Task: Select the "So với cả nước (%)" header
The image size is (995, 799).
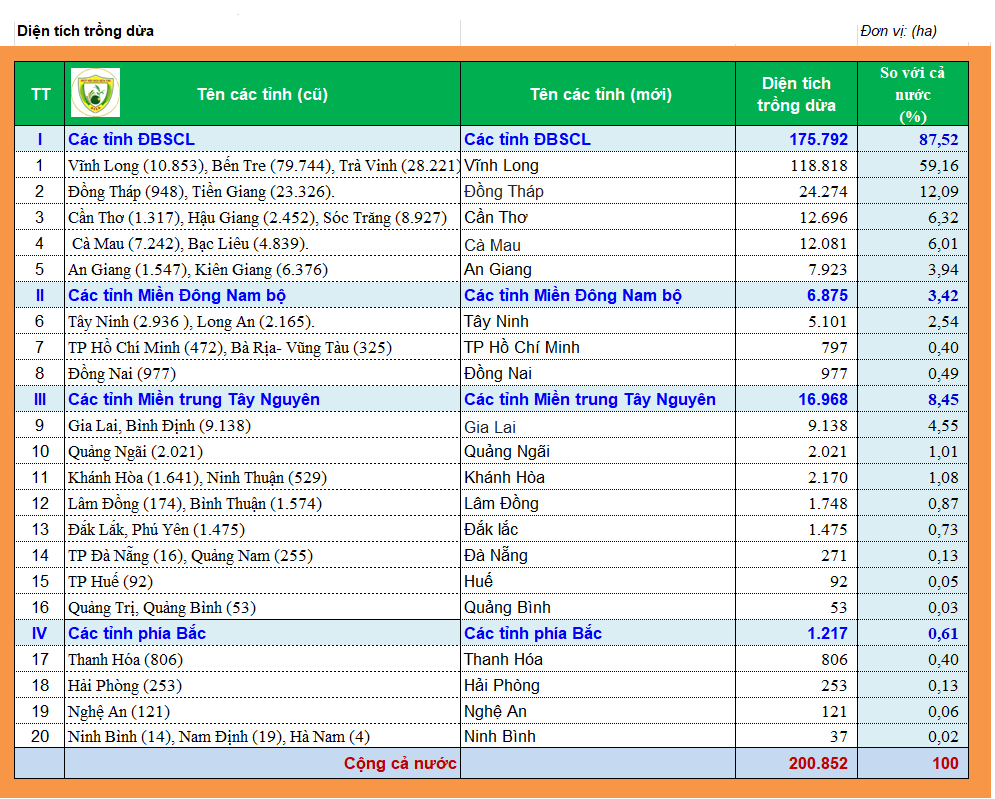Action: pyautogui.click(x=912, y=95)
